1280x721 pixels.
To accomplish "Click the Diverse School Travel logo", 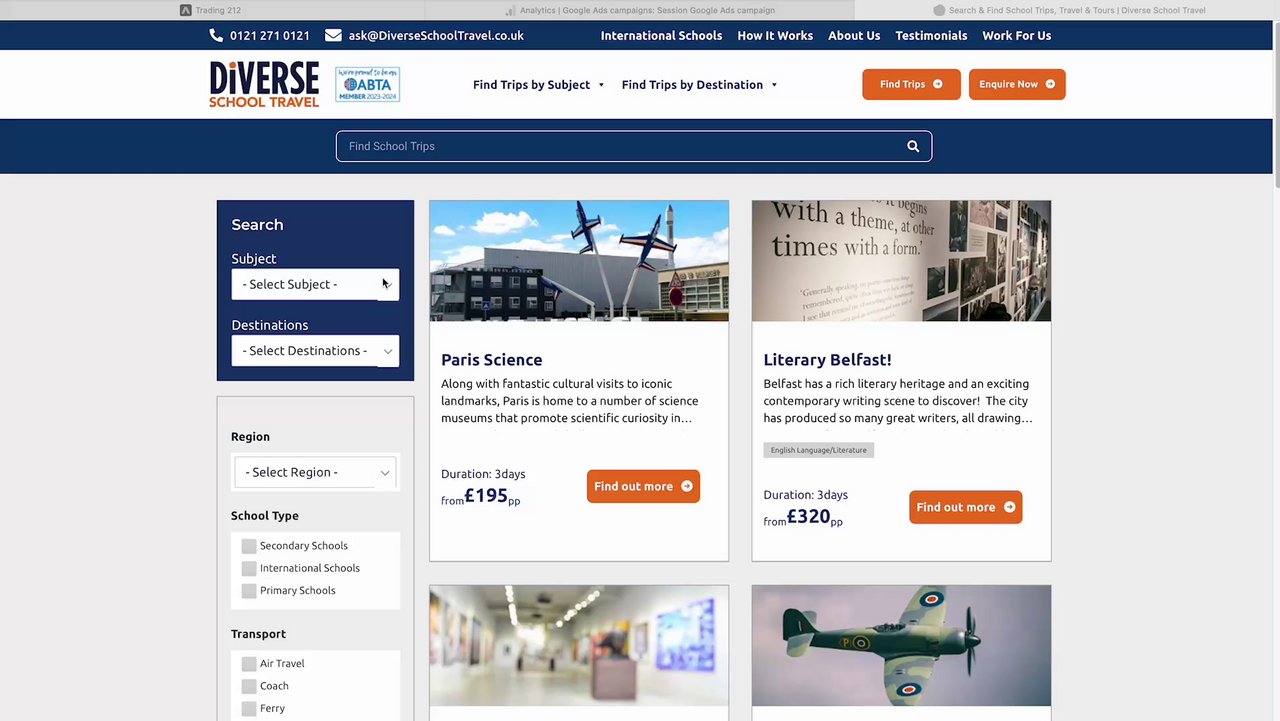I will tap(264, 84).
